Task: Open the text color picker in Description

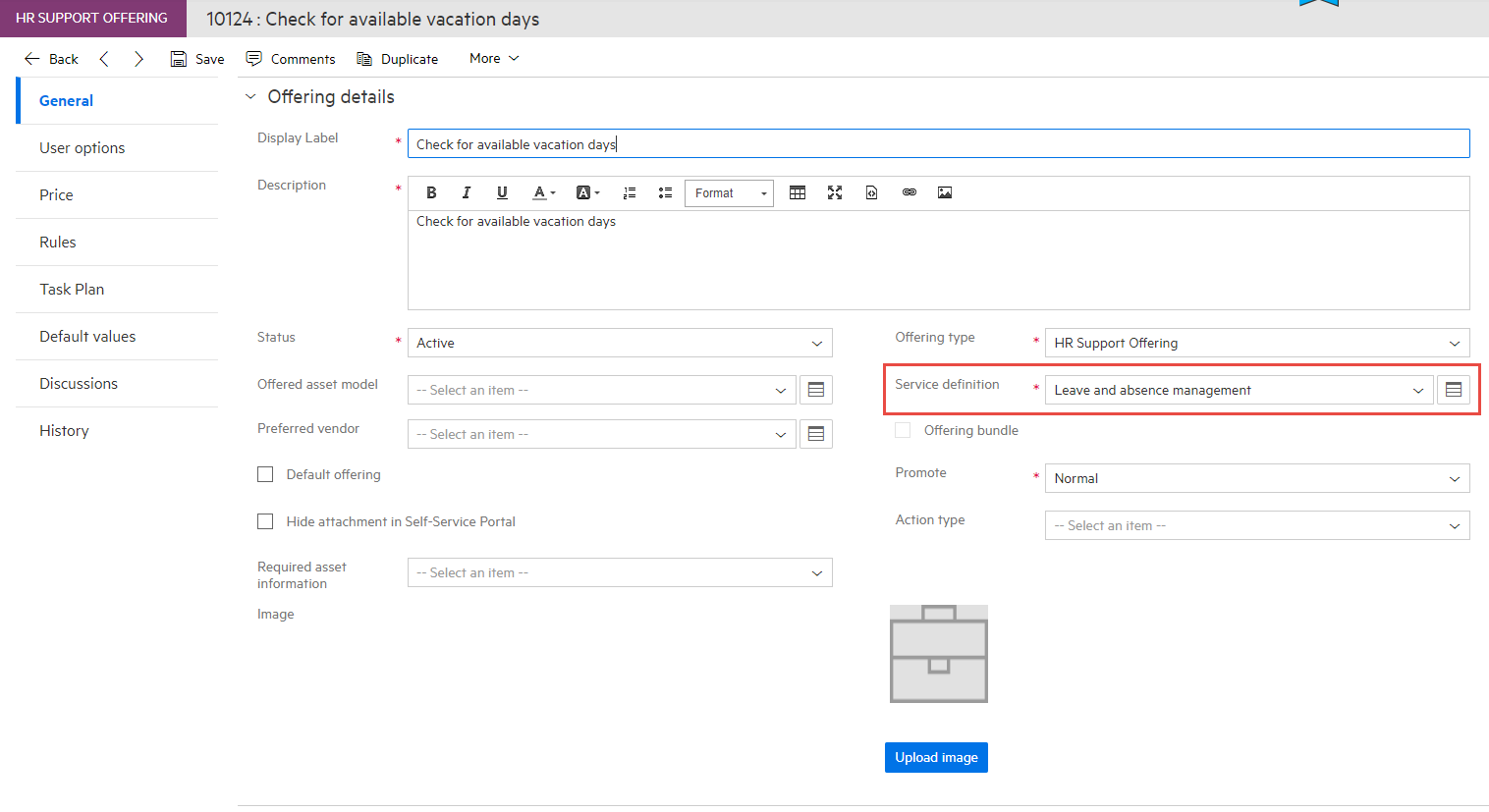Action: pos(543,192)
